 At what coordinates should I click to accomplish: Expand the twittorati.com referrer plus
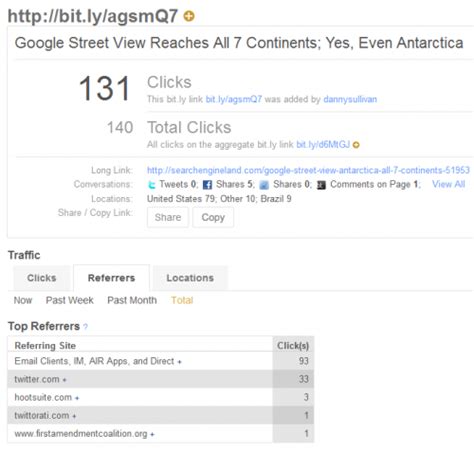(x=74, y=416)
